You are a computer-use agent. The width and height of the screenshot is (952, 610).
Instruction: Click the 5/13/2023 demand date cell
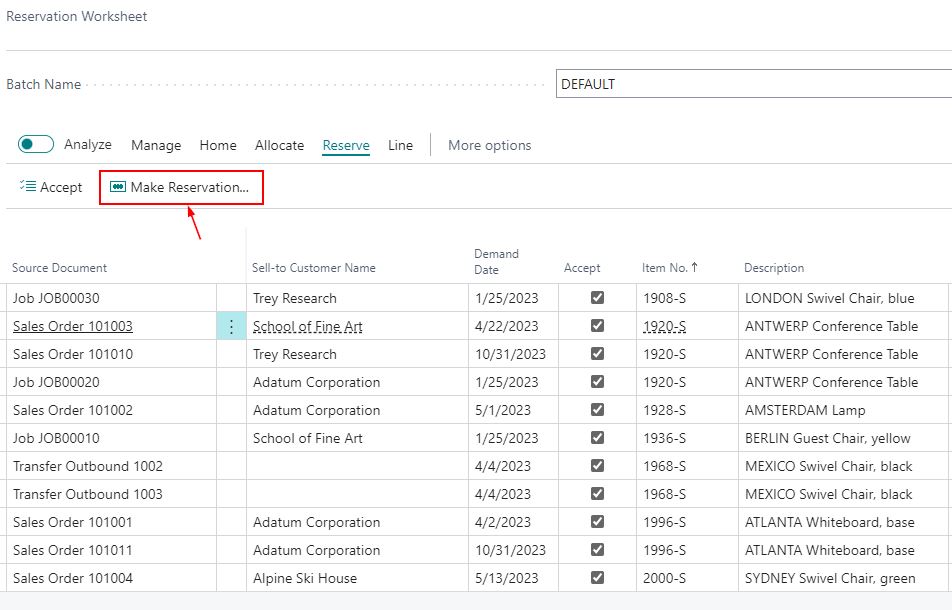tap(514, 577)
